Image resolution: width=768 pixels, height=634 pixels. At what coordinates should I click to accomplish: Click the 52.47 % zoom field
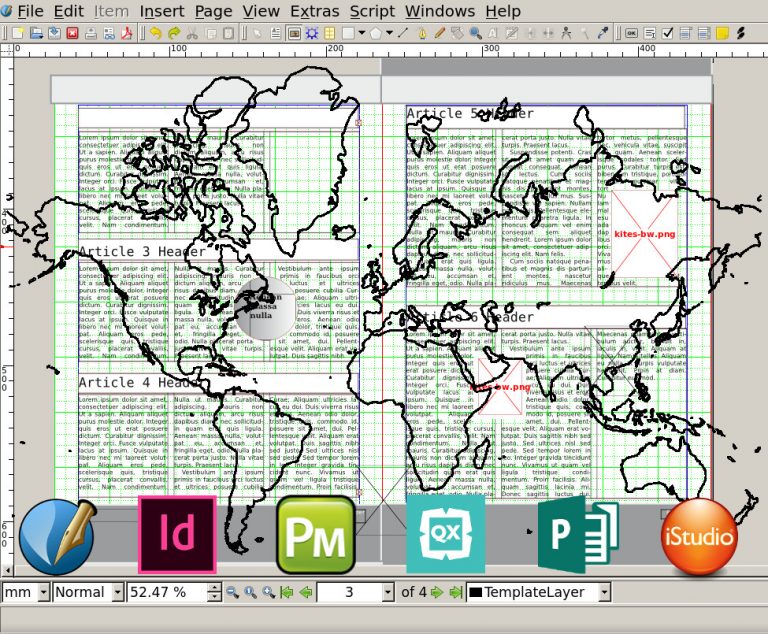(x=168, y=592)
